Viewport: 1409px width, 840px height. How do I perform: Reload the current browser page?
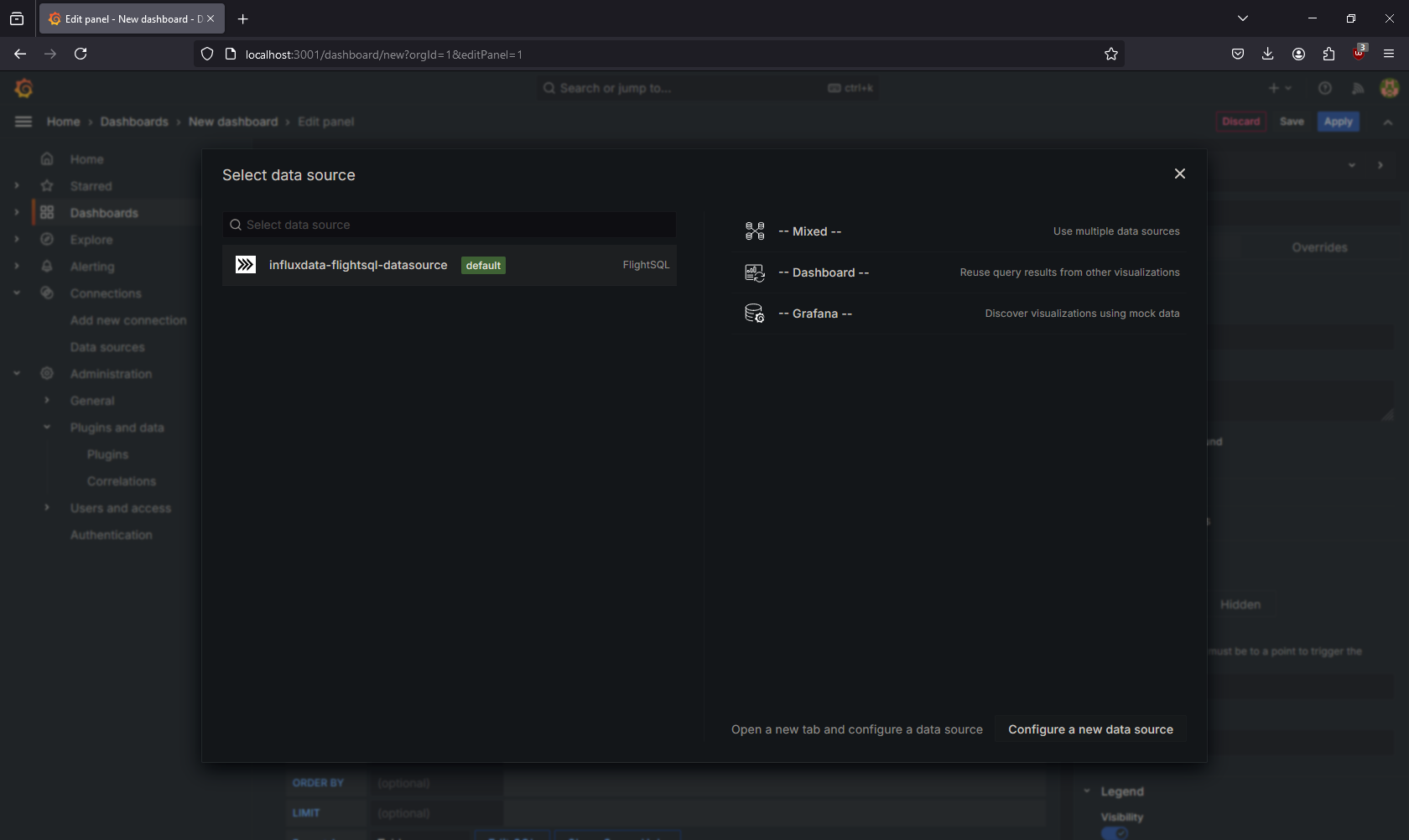(x=81, y=54)
